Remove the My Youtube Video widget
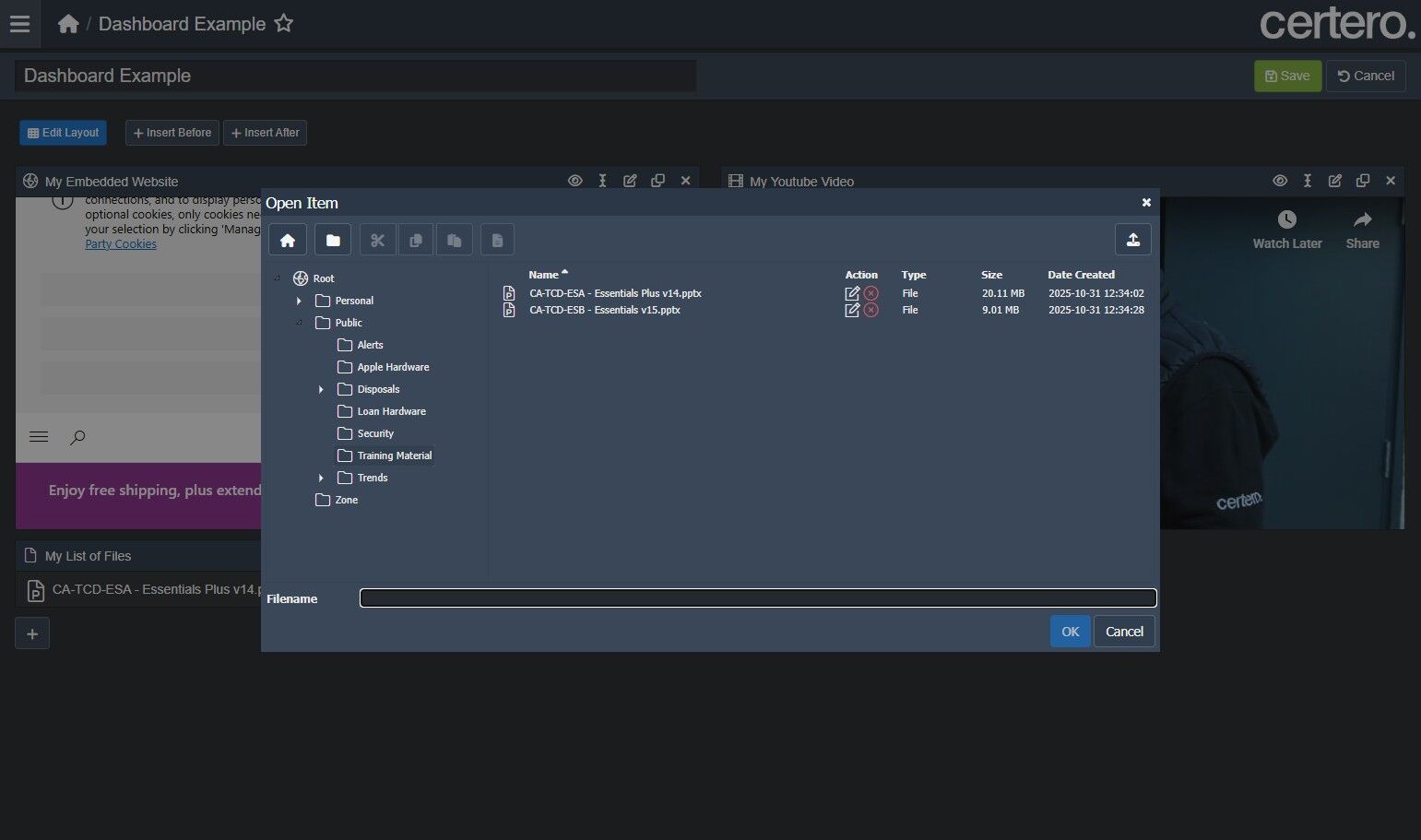The image size is (1421, 840). [x=1391, y=181]
